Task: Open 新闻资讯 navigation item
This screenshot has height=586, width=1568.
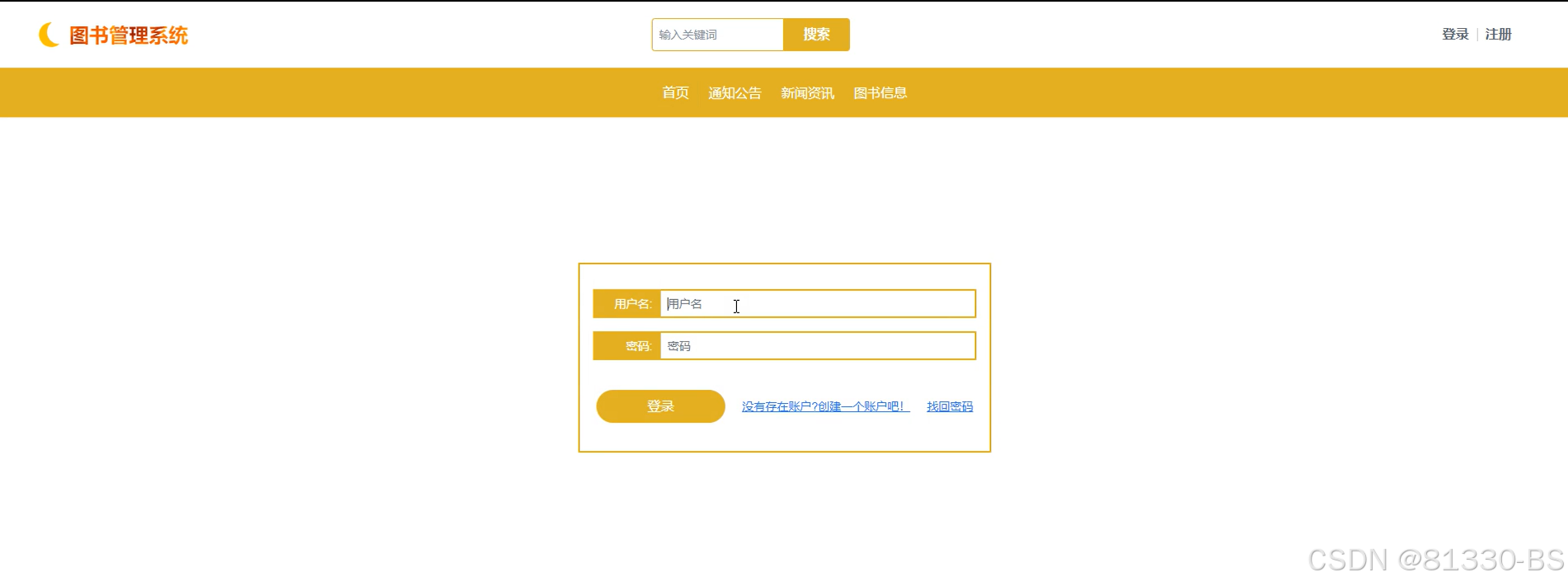Action: tap(807, 93)
